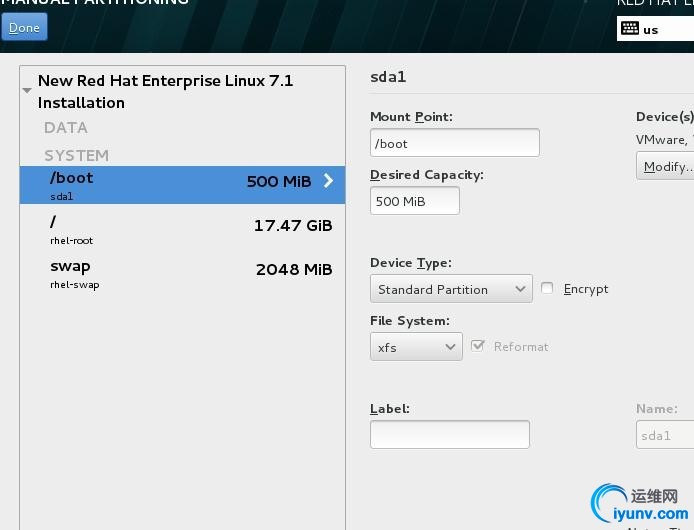Viewport: 694px width, 530px height.
Task: Toggle the Reformat checkbox
Action: [478, 346]
